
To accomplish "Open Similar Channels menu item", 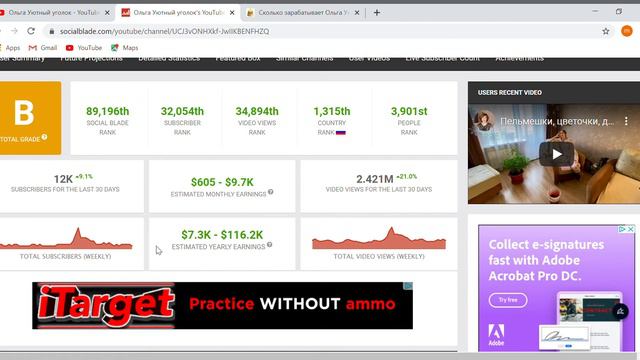I will 304,58.
